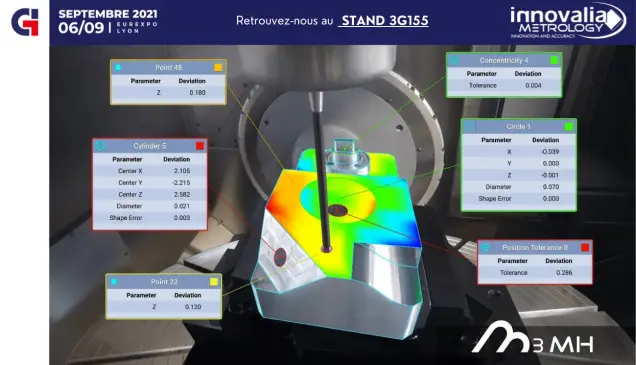Click the SEPTEMBRE 2021 date text
This screenshot has width=636, height=365.
coord(108,14)
